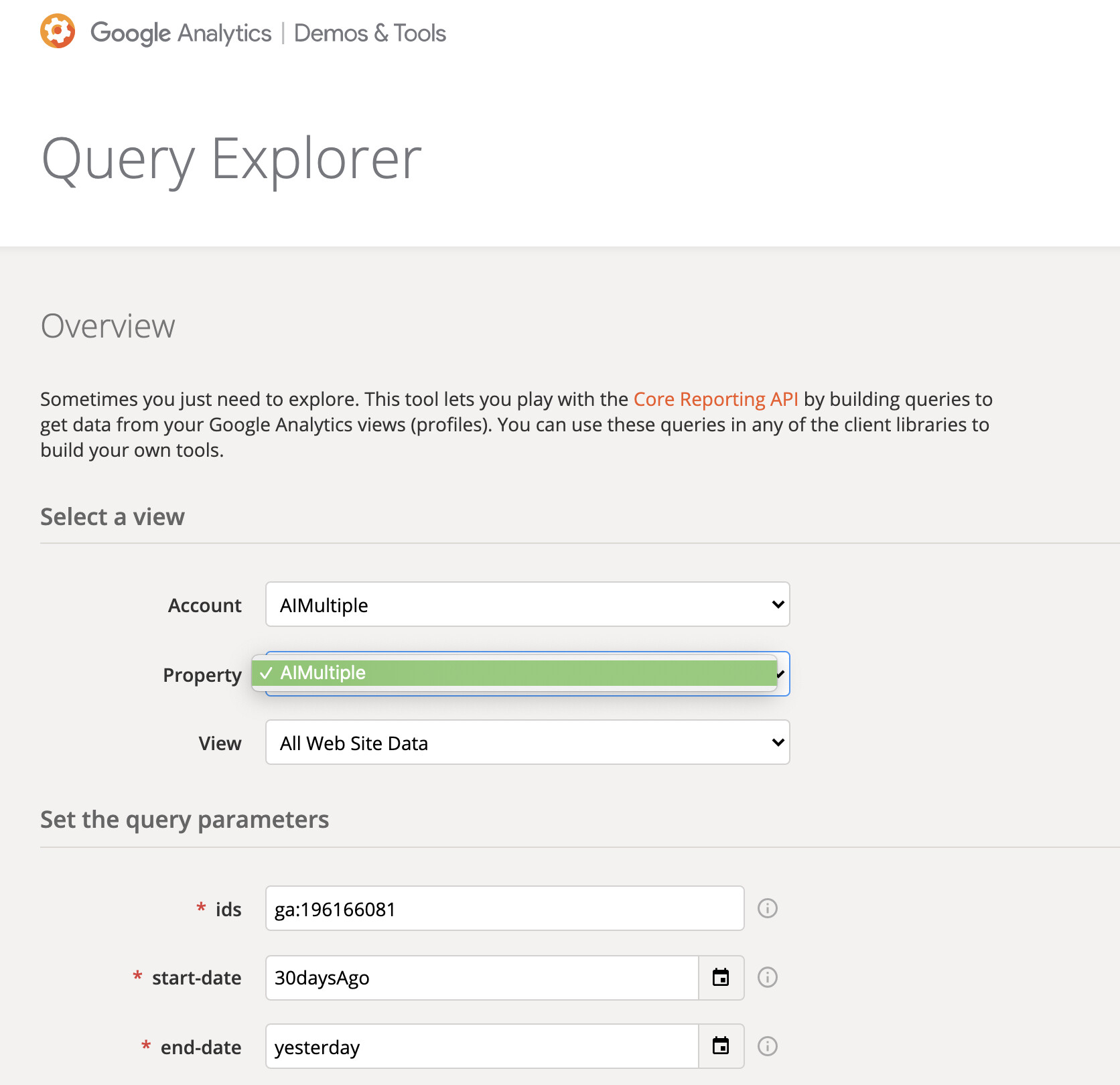Open the Core Reporting API link

point(715,399)
